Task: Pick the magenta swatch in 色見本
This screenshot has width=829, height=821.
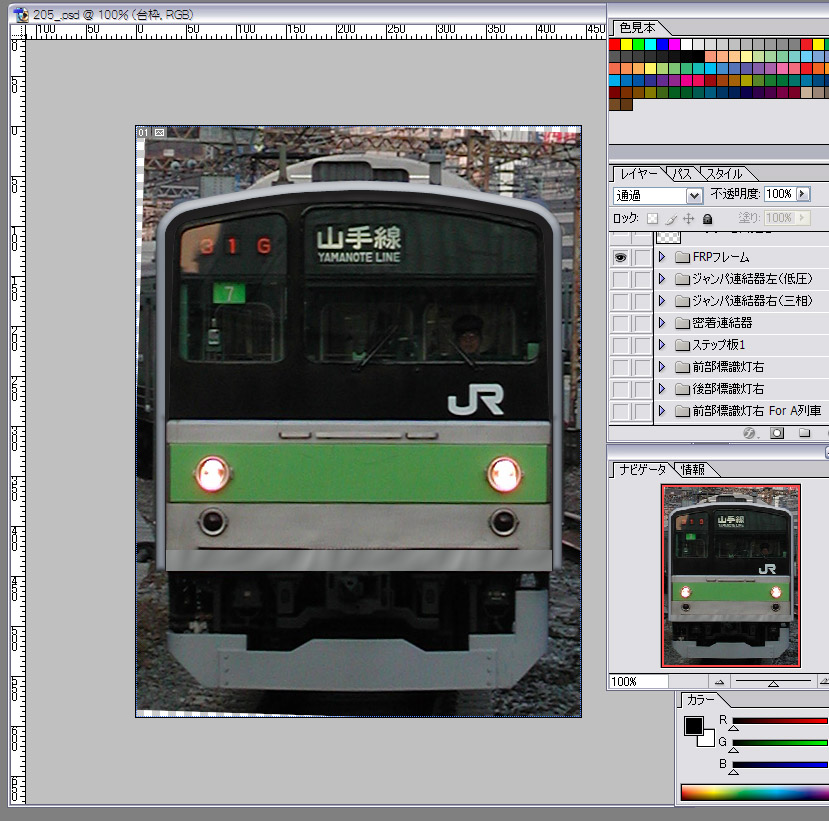Action: click(675, 44)
